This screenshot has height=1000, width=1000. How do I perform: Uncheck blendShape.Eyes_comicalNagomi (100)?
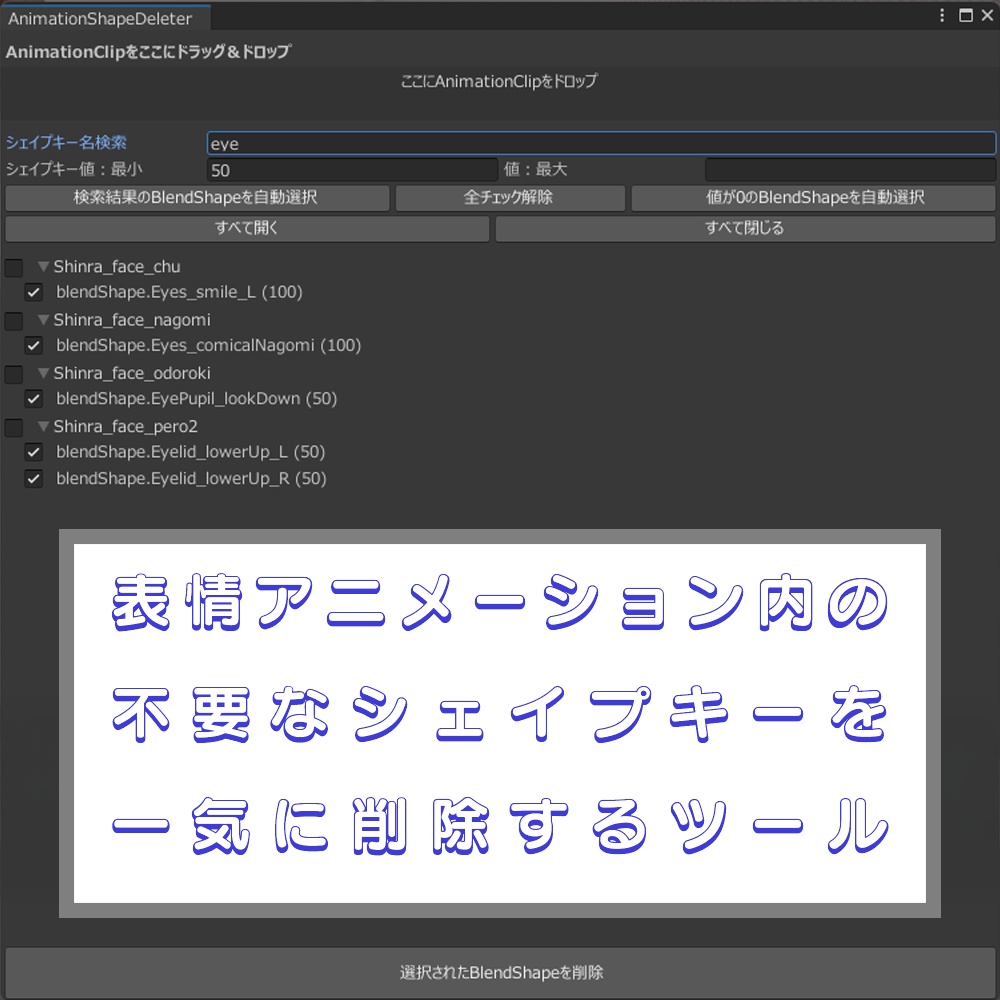coord(34,346)
